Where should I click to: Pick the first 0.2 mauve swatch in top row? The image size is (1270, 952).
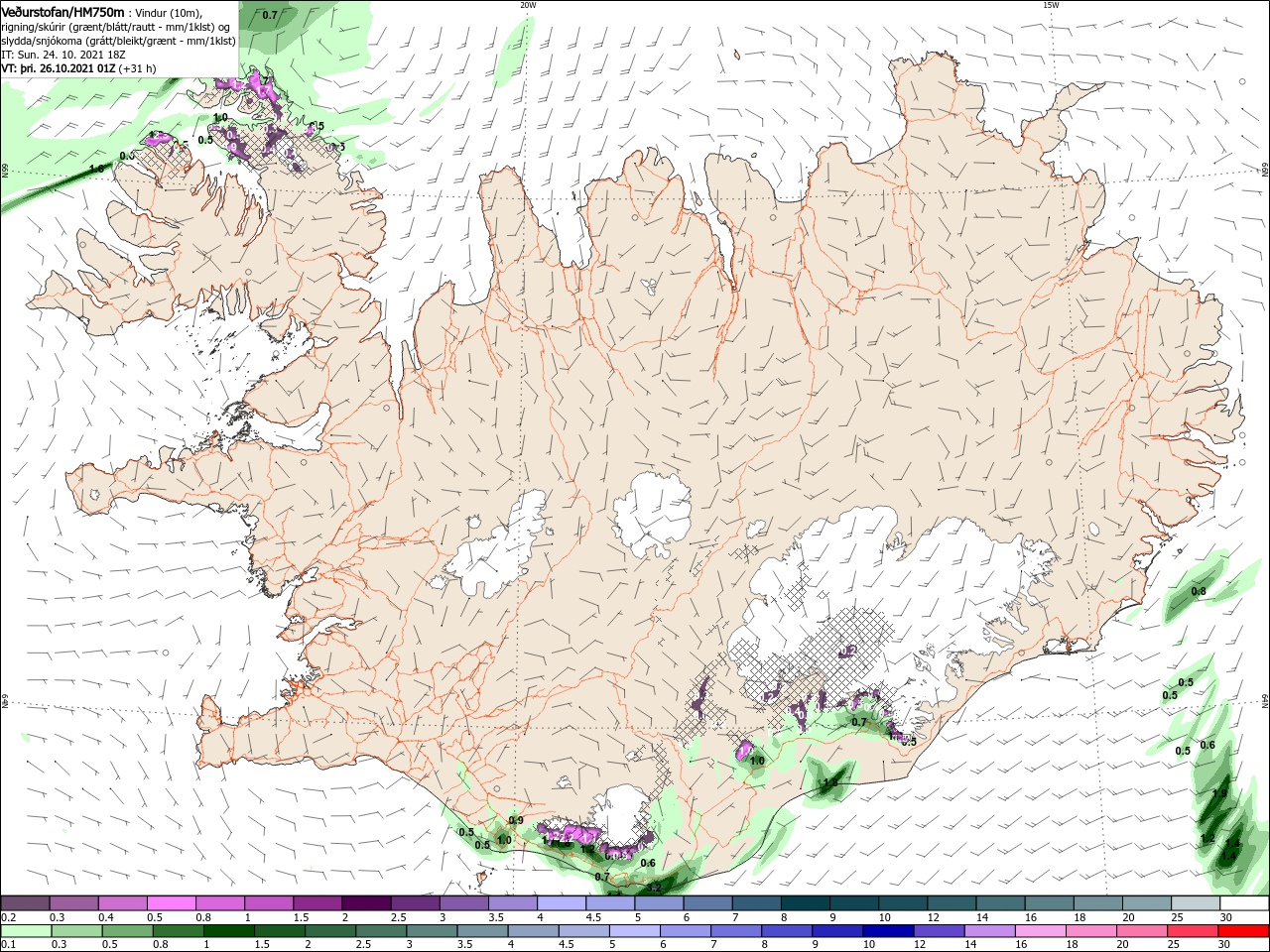click(25, 903)
